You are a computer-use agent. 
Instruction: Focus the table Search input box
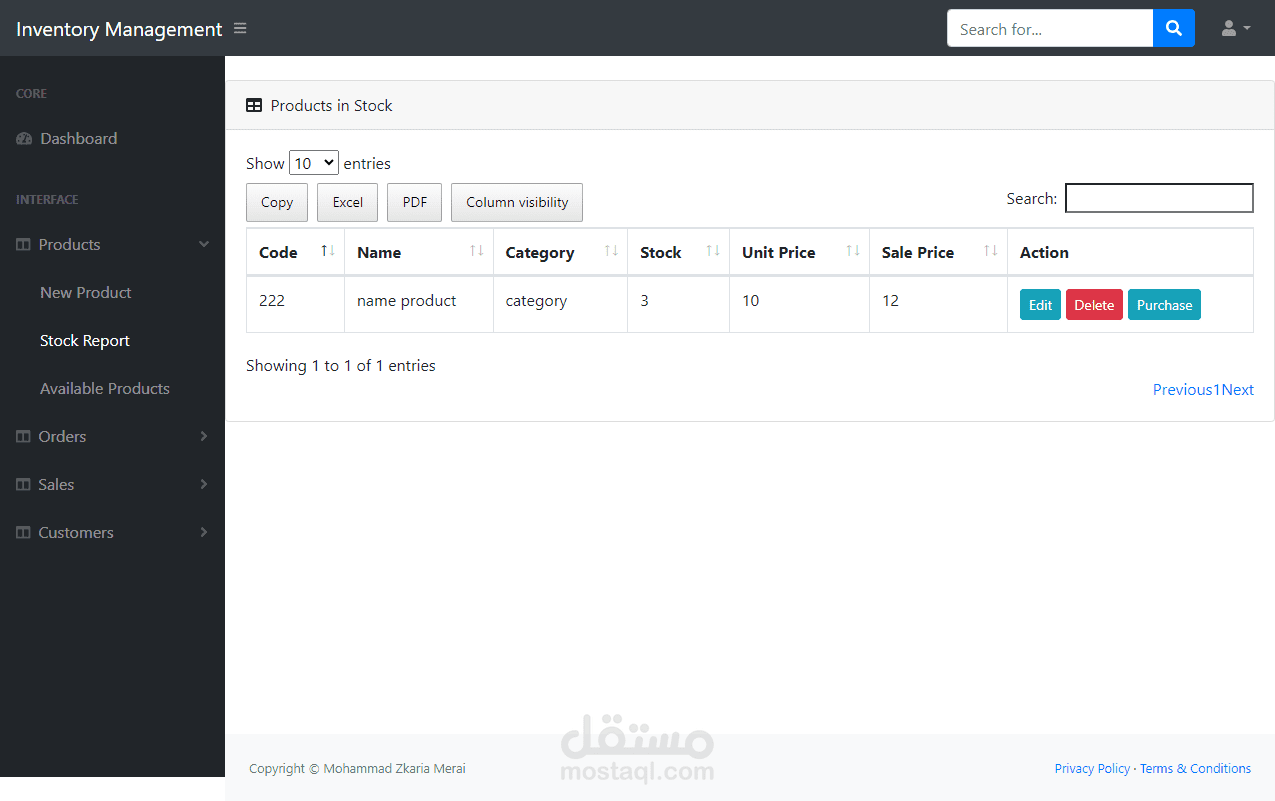pos(1159,198)
